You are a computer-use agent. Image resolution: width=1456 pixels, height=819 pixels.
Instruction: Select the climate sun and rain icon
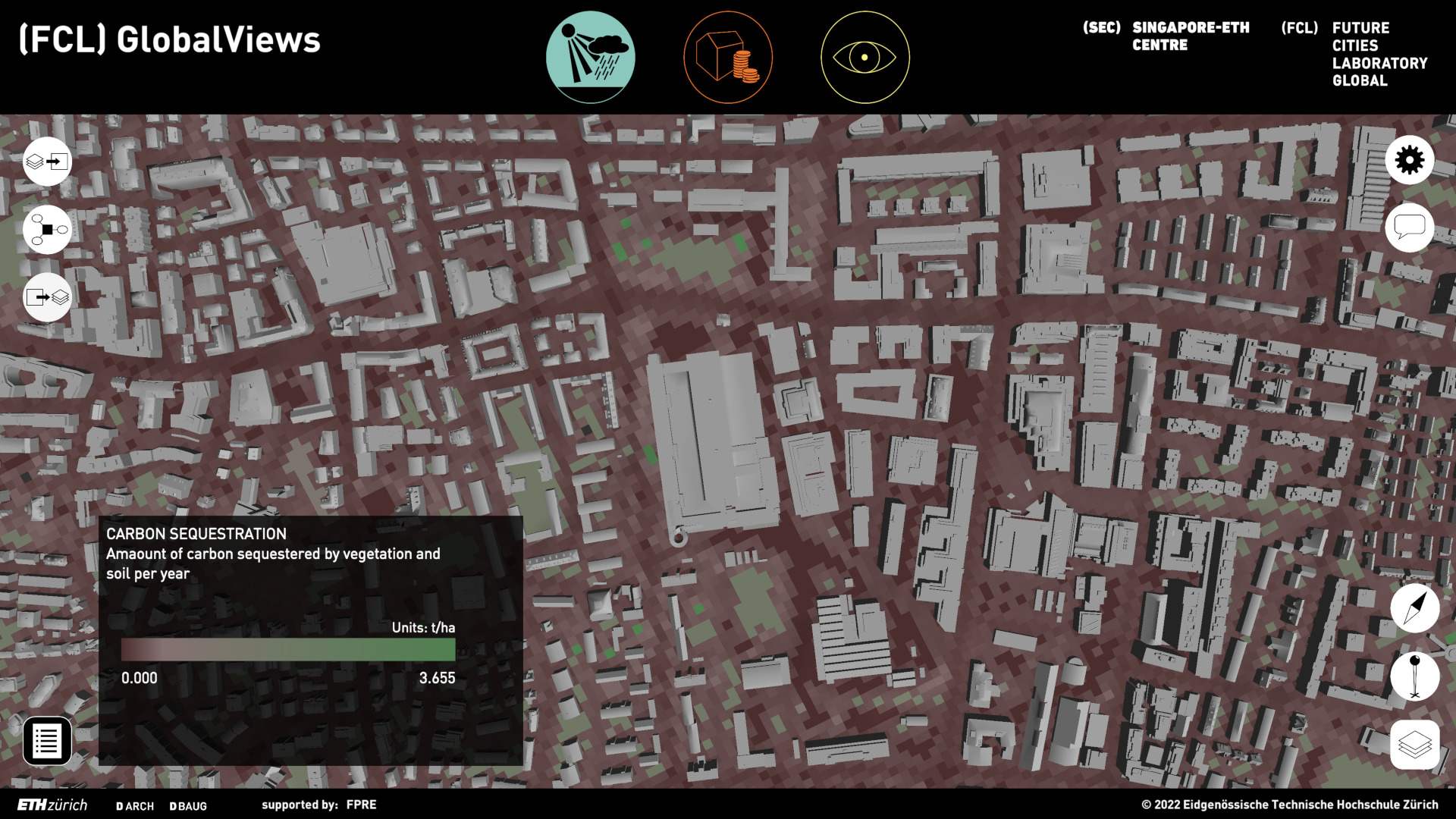[x=590, y=57]
